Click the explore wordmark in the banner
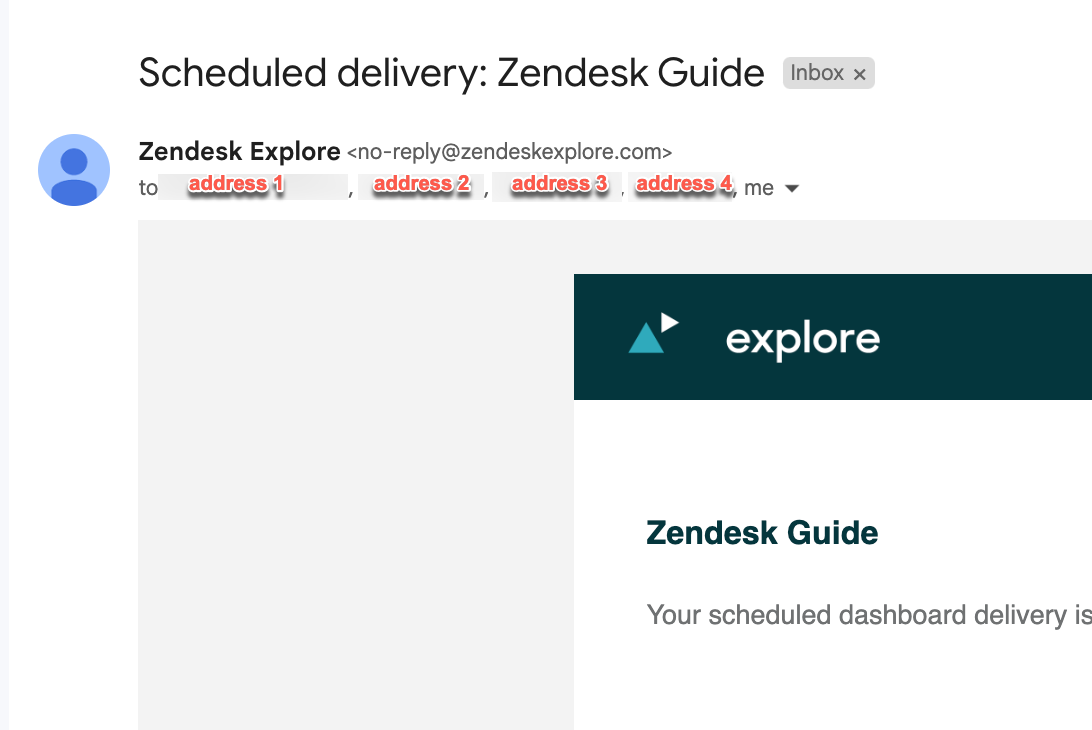 (802, 341)
